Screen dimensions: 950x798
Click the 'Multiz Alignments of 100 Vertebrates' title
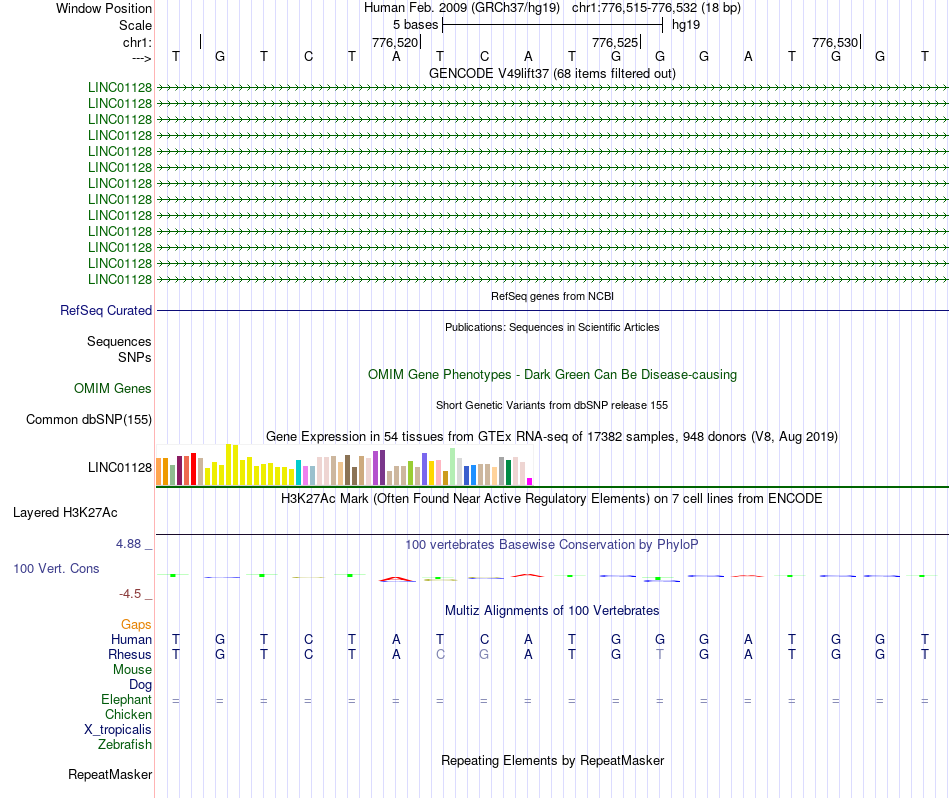click(552, 610)
